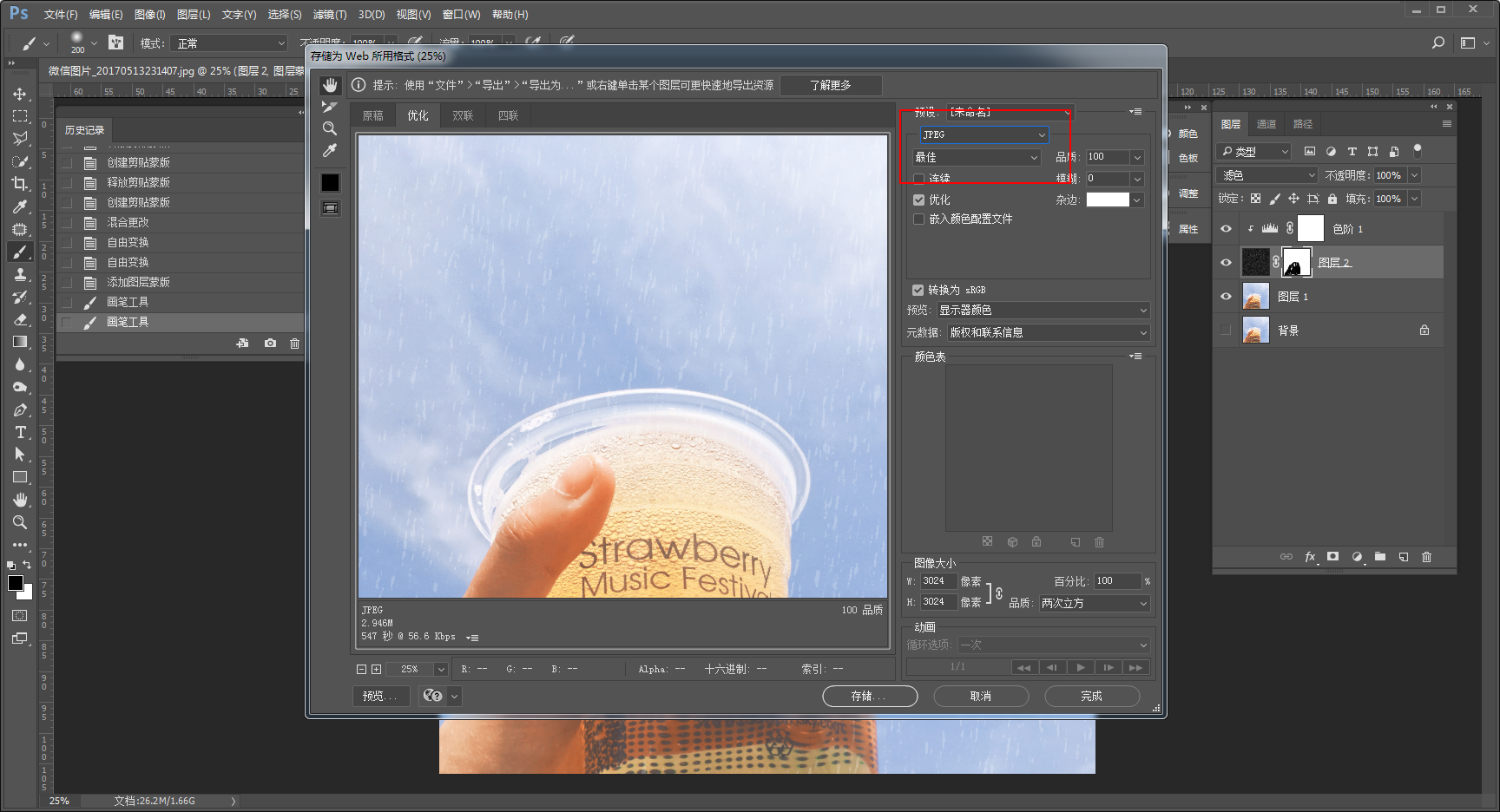1500x812 pixels.
Task: Delete layer with Layers panel trash icon
Action: point(1426,557)
